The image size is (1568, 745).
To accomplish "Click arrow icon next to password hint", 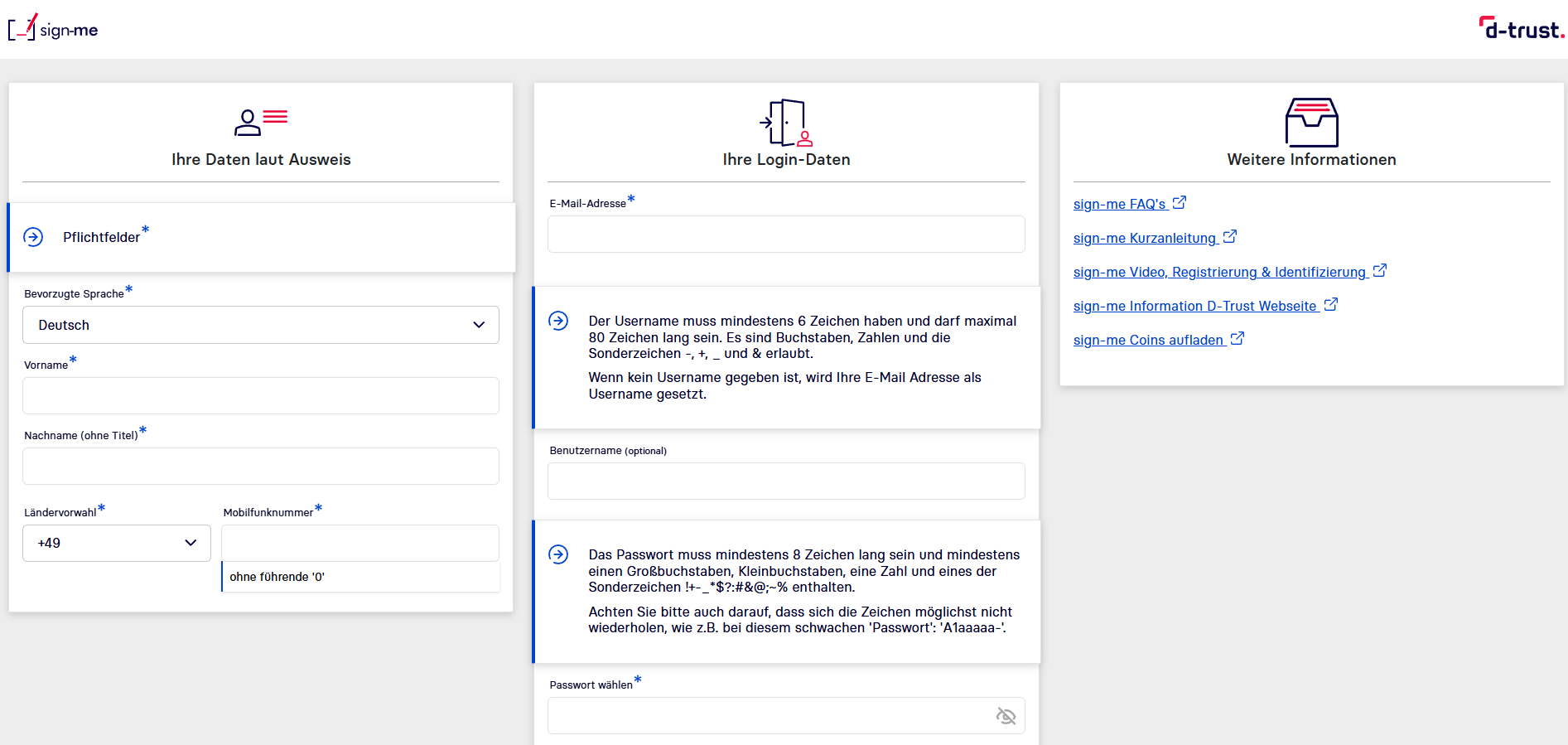I will click(x=558, y=554).
